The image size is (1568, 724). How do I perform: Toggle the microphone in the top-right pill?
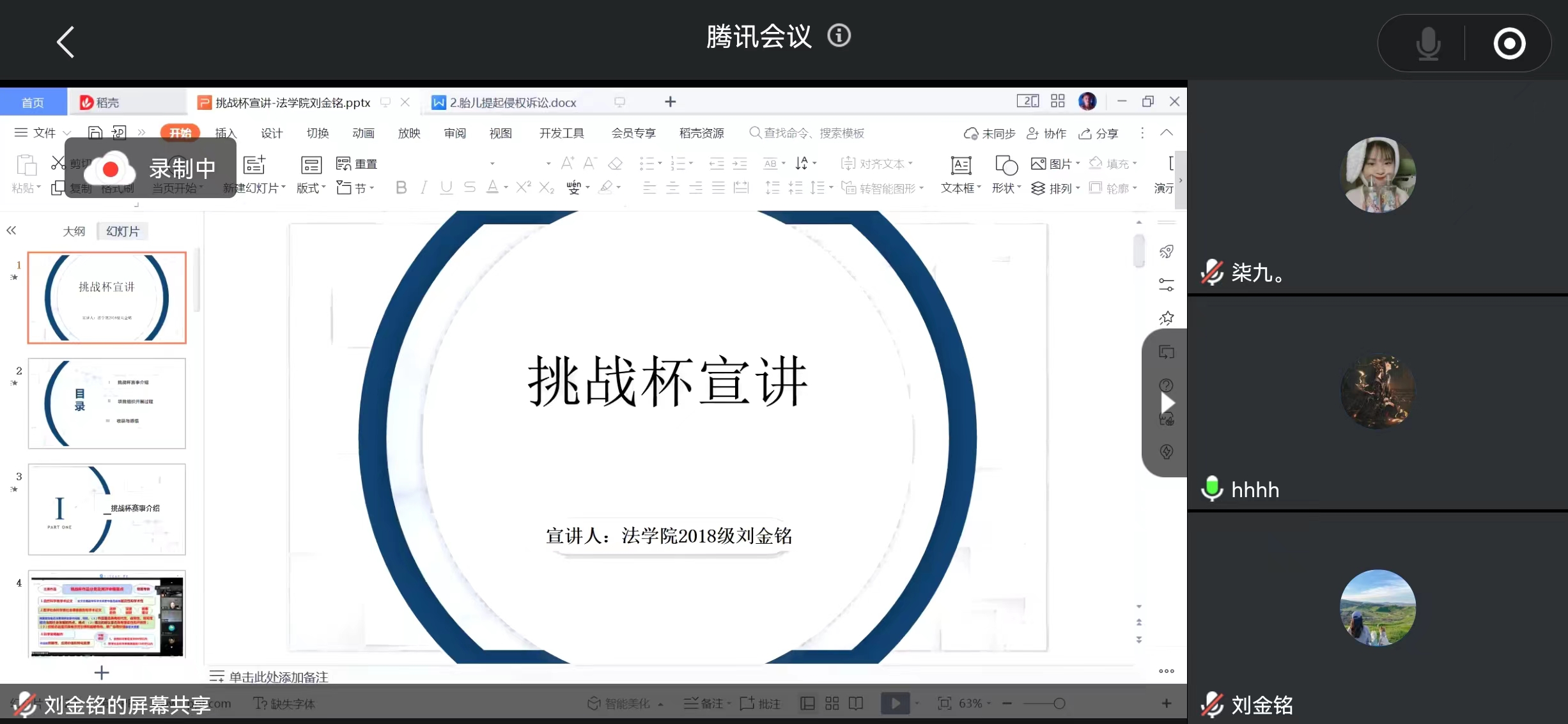click(x=1427, y=43)
